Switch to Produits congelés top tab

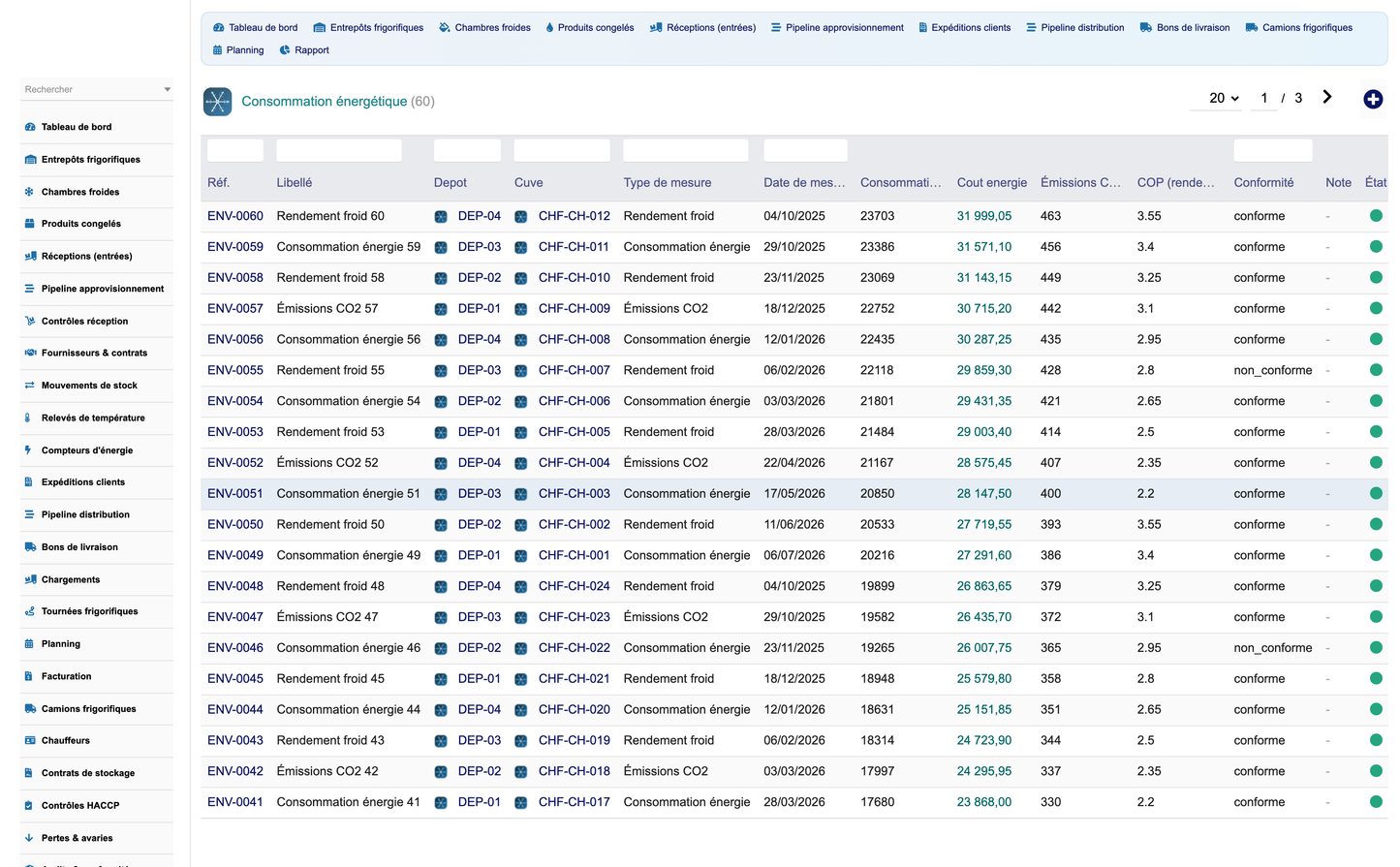coord(589,28)
